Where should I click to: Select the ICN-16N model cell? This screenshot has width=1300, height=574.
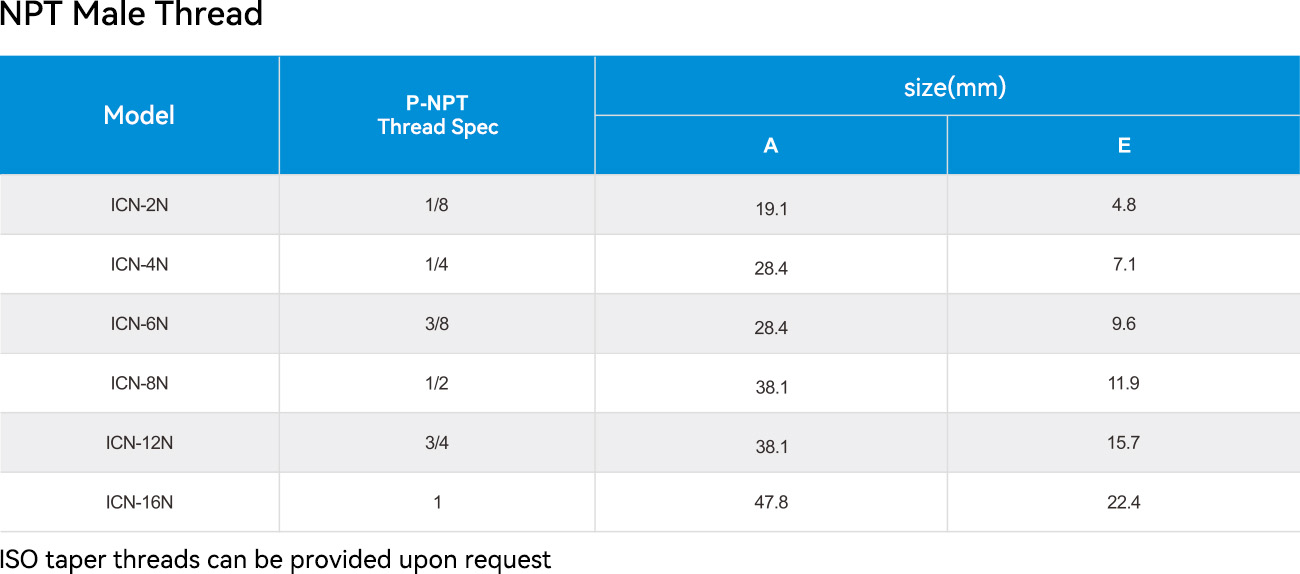pos(139,502)
